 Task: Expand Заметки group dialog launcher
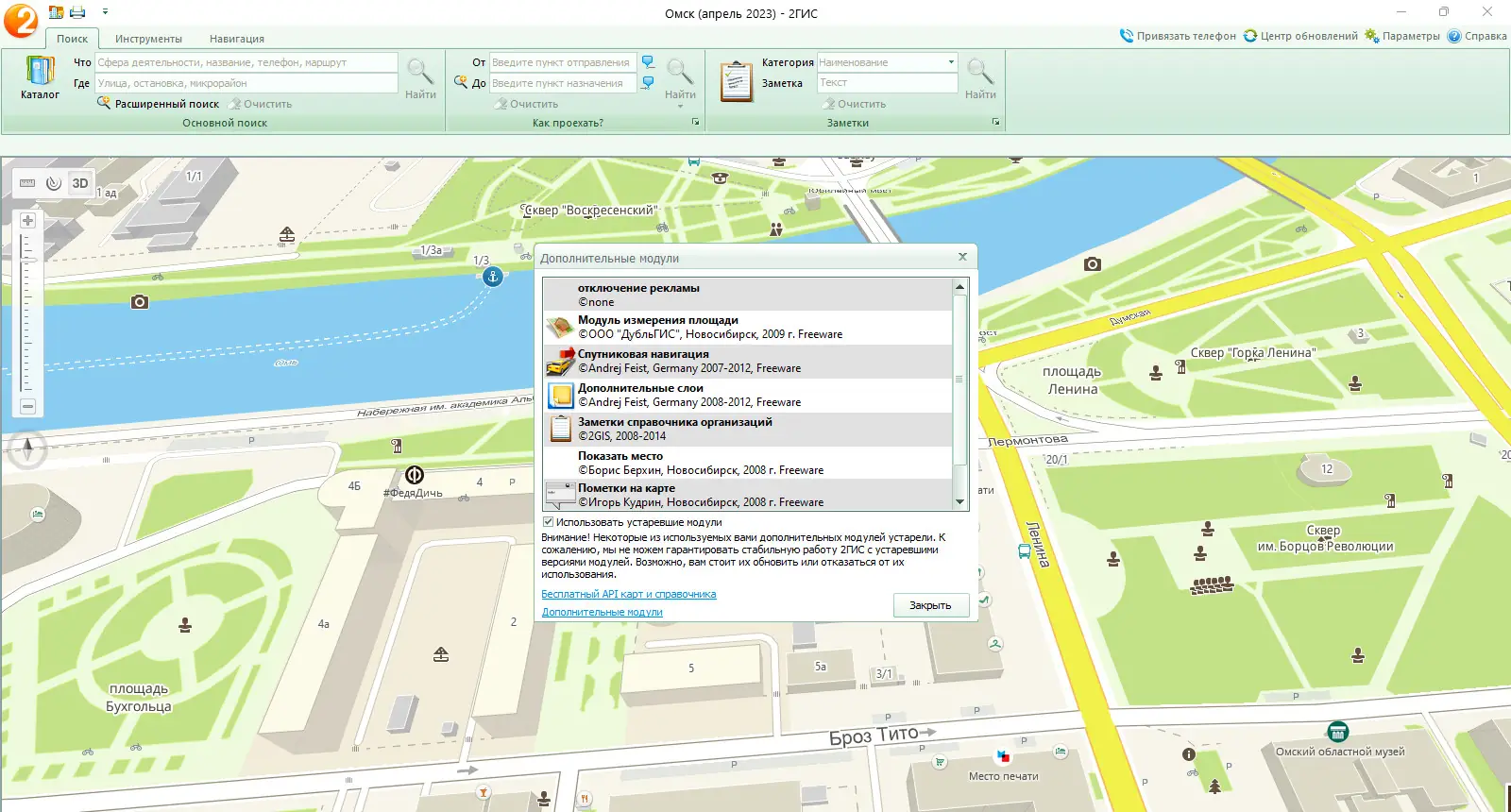click(995, 123)
